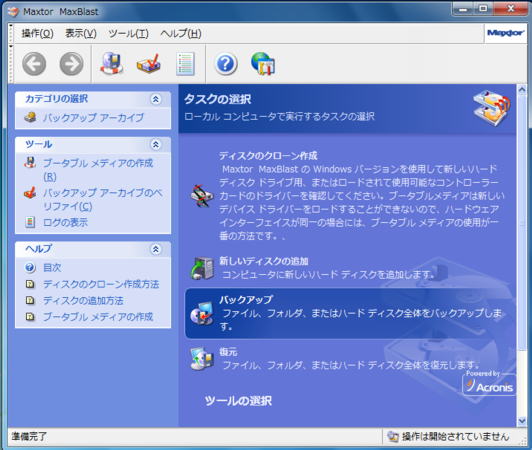Click the verify backup archive toolbar icon
Screen dimensions: 532x450
[149, 63]
